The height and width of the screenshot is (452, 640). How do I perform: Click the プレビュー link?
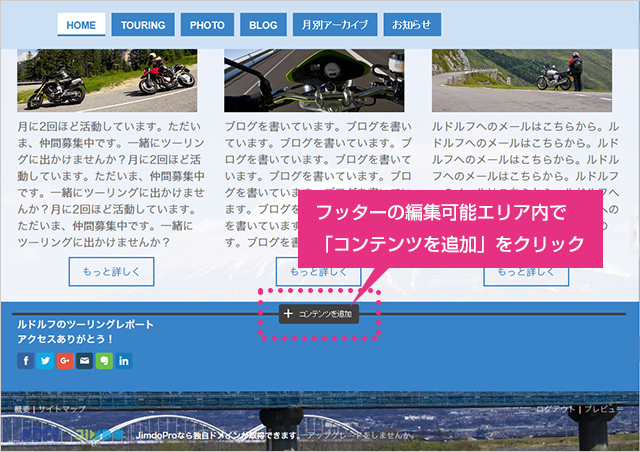604,409
